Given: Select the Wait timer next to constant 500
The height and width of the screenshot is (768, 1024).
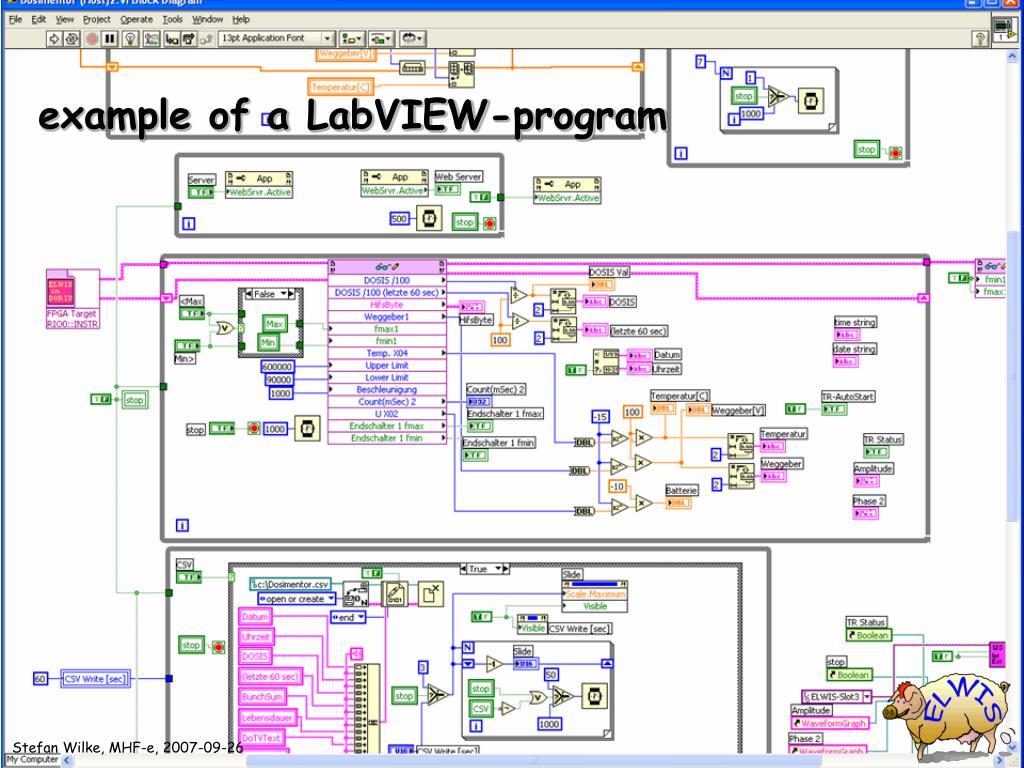Looking at the screenshot, I should pos(428,219).
